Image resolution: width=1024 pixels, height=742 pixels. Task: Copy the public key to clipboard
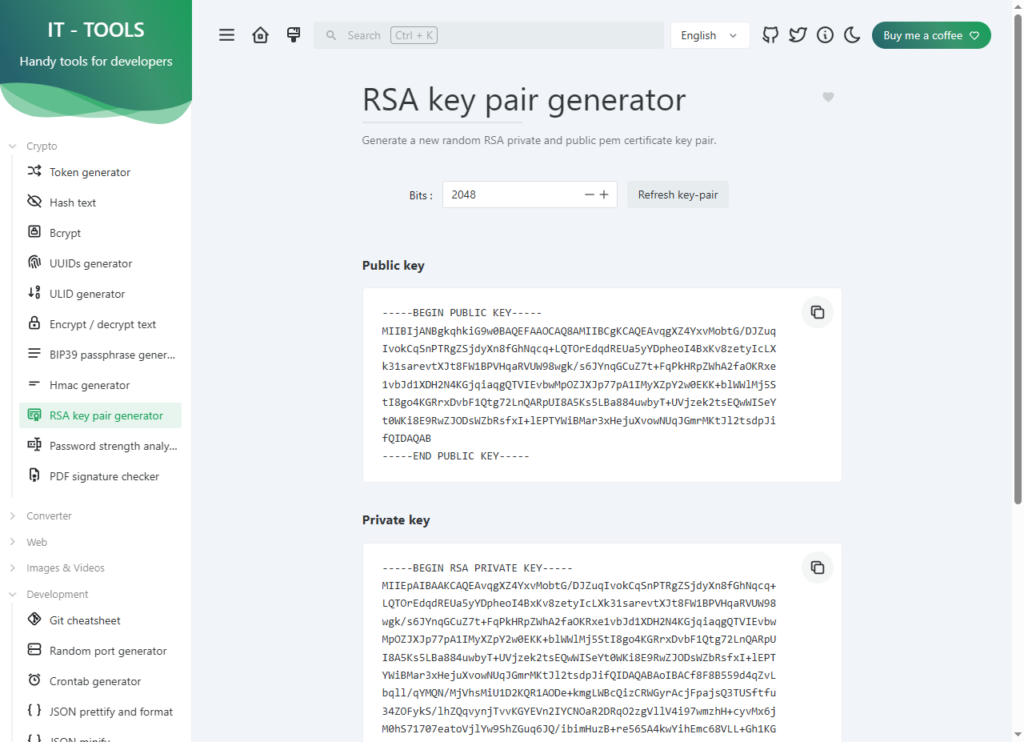pyautogui.click(x=817, y=312)
